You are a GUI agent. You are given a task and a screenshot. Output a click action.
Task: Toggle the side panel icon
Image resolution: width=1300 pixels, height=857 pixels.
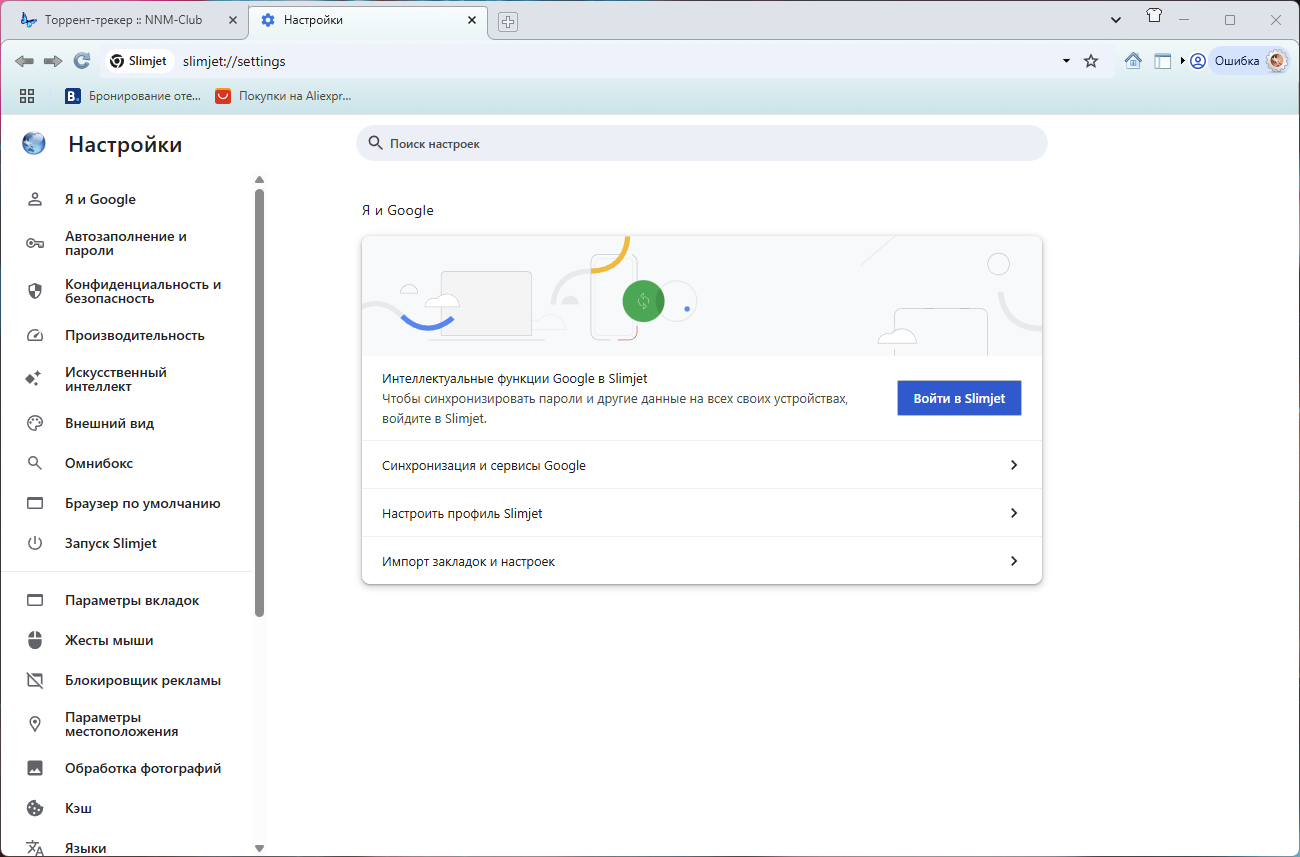pos(1162,61)
